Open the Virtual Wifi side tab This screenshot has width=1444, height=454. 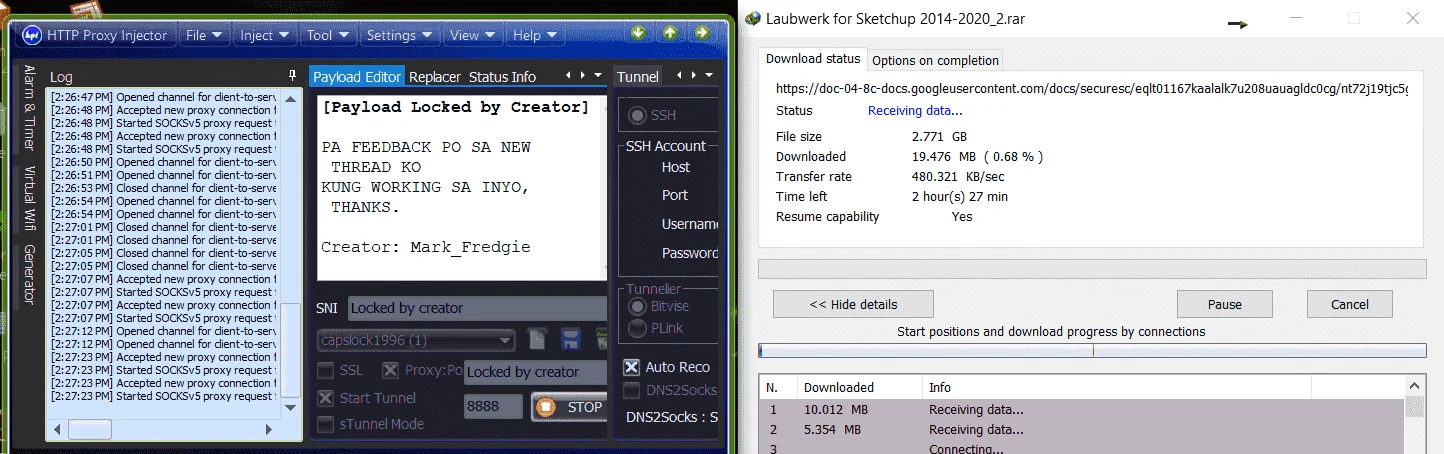pyautogui.click(x=29, y=198)
